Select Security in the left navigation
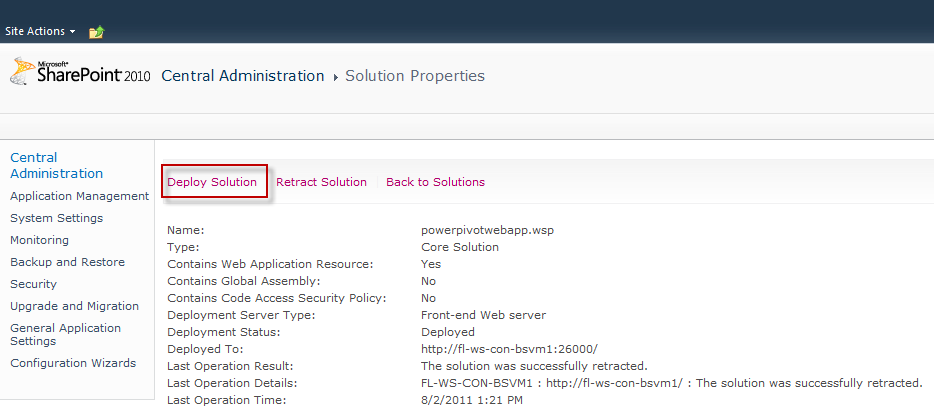 pos(33,284)
